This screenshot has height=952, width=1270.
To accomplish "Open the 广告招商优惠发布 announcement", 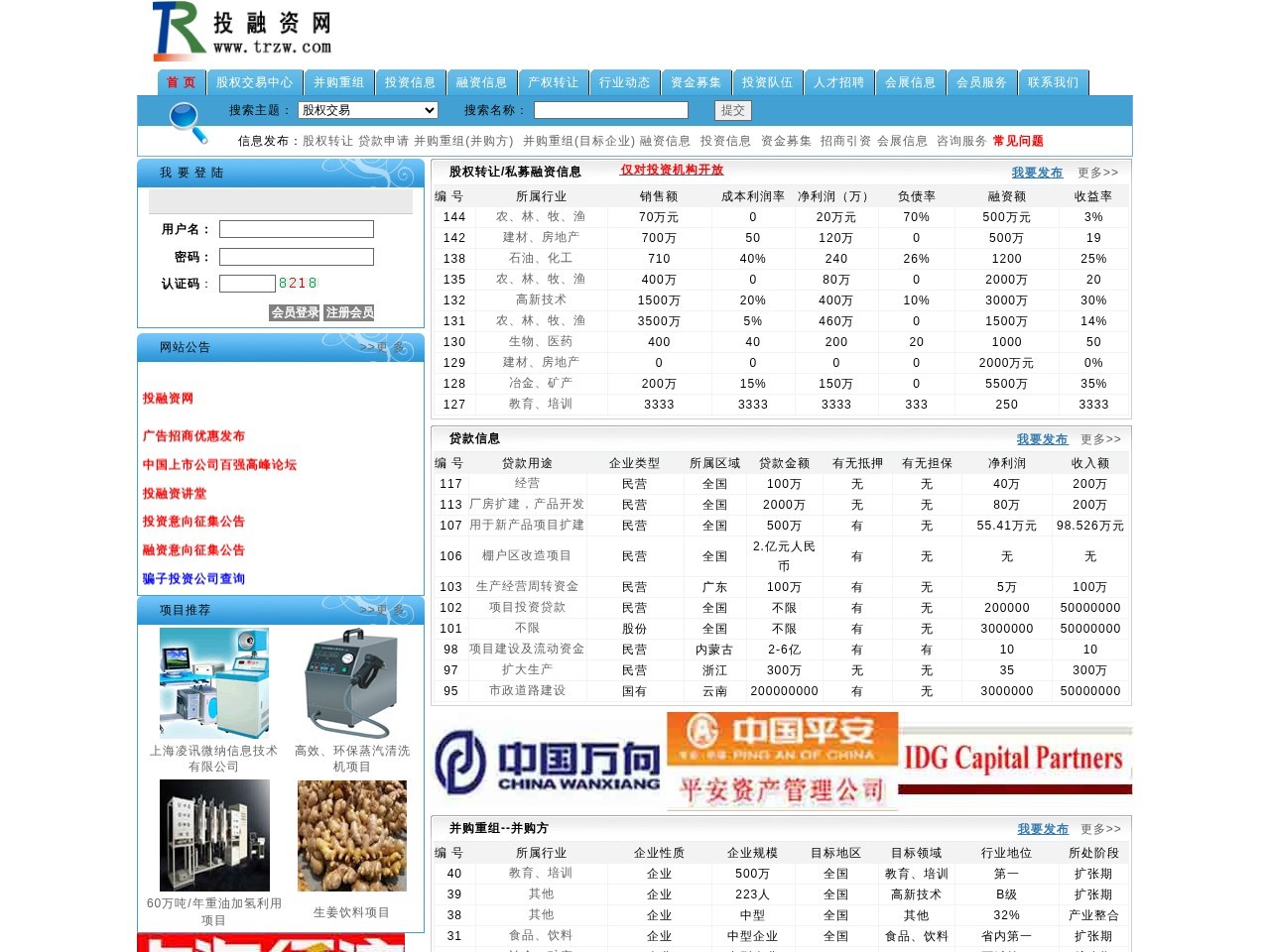I will click(x=193, y=436).
